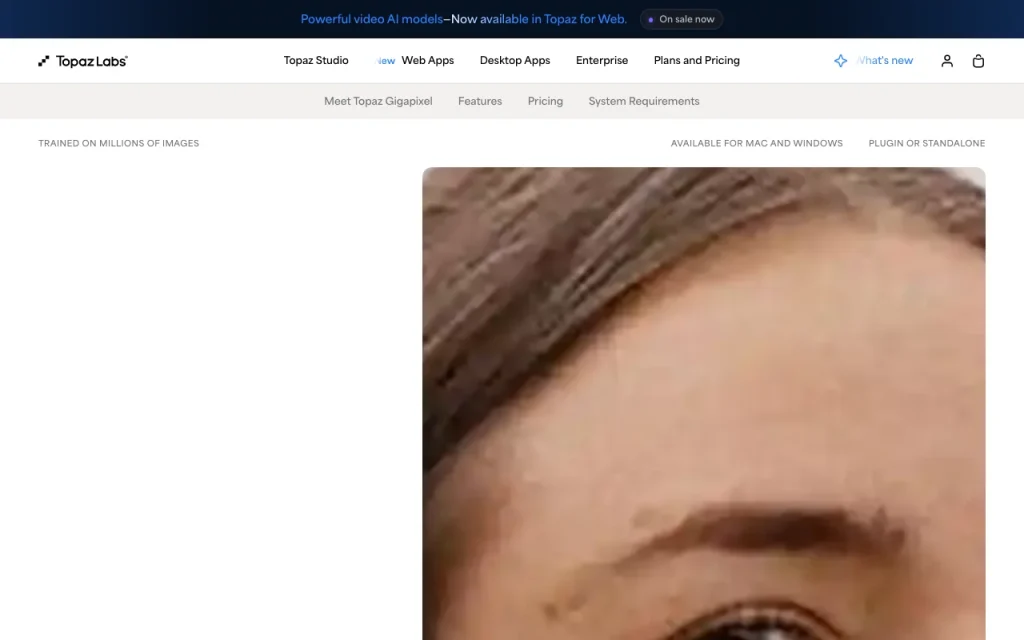Open Desktop Apps menu
The width and height of the screenshot is (1024, 640).
(x=515, y=60)
